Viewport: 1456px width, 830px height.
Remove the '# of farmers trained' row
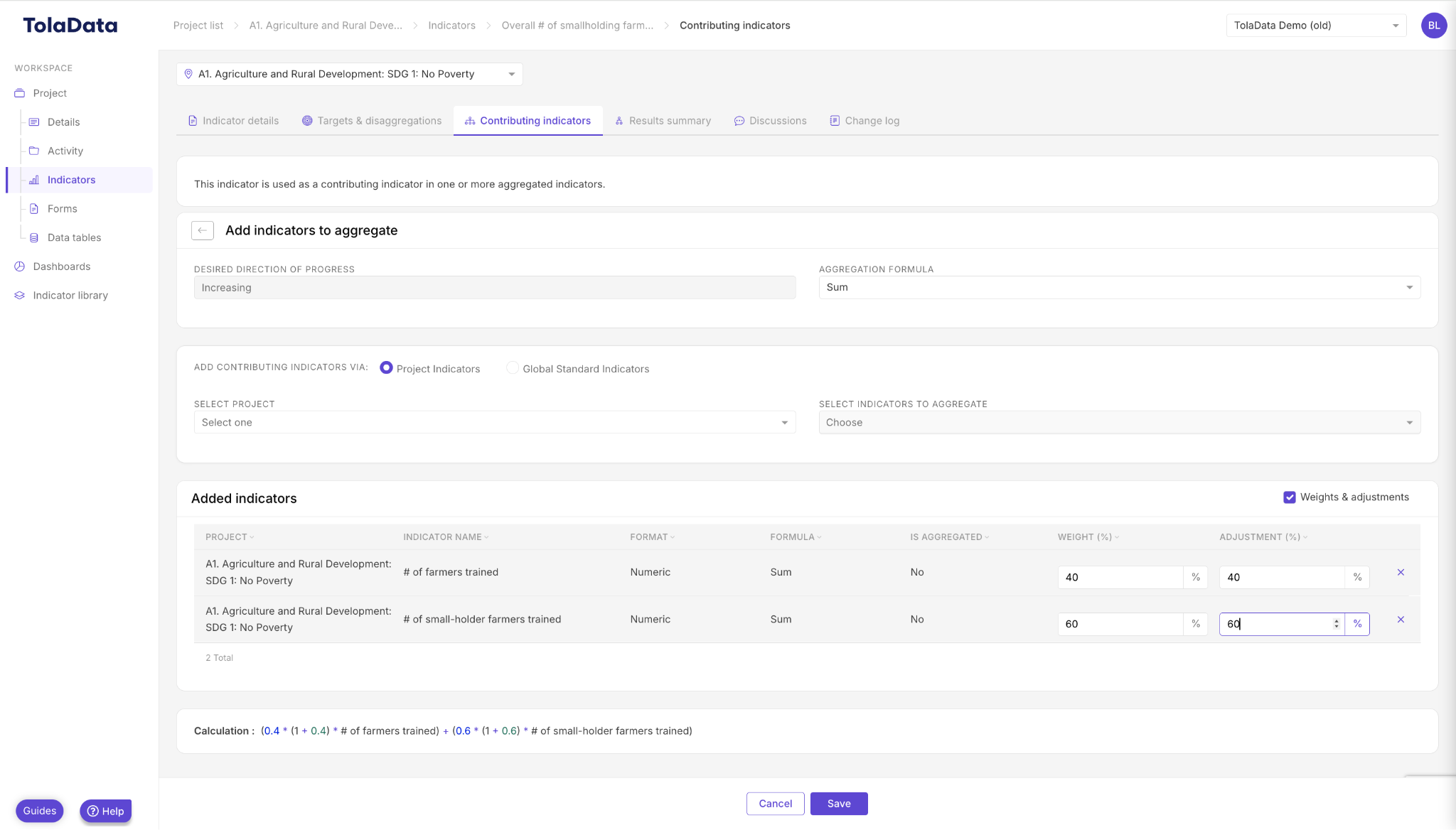coord(1401,572)
